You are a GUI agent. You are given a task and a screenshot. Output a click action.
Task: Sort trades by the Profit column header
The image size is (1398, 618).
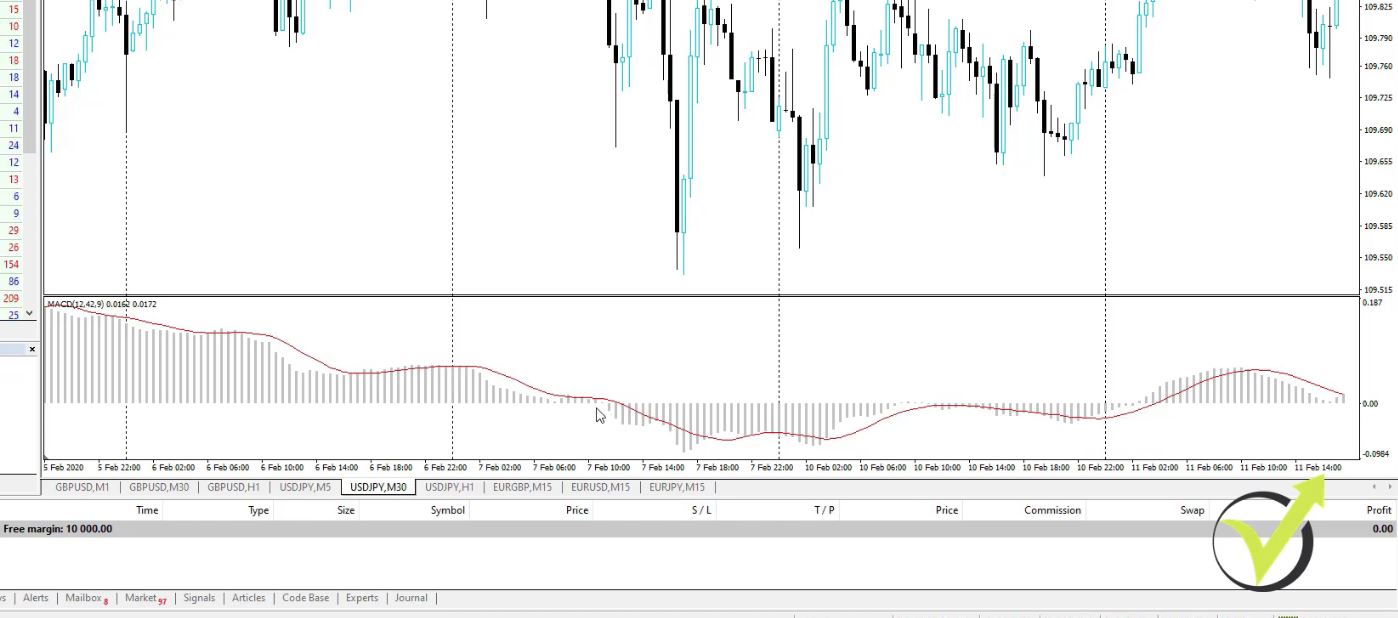1378,510
